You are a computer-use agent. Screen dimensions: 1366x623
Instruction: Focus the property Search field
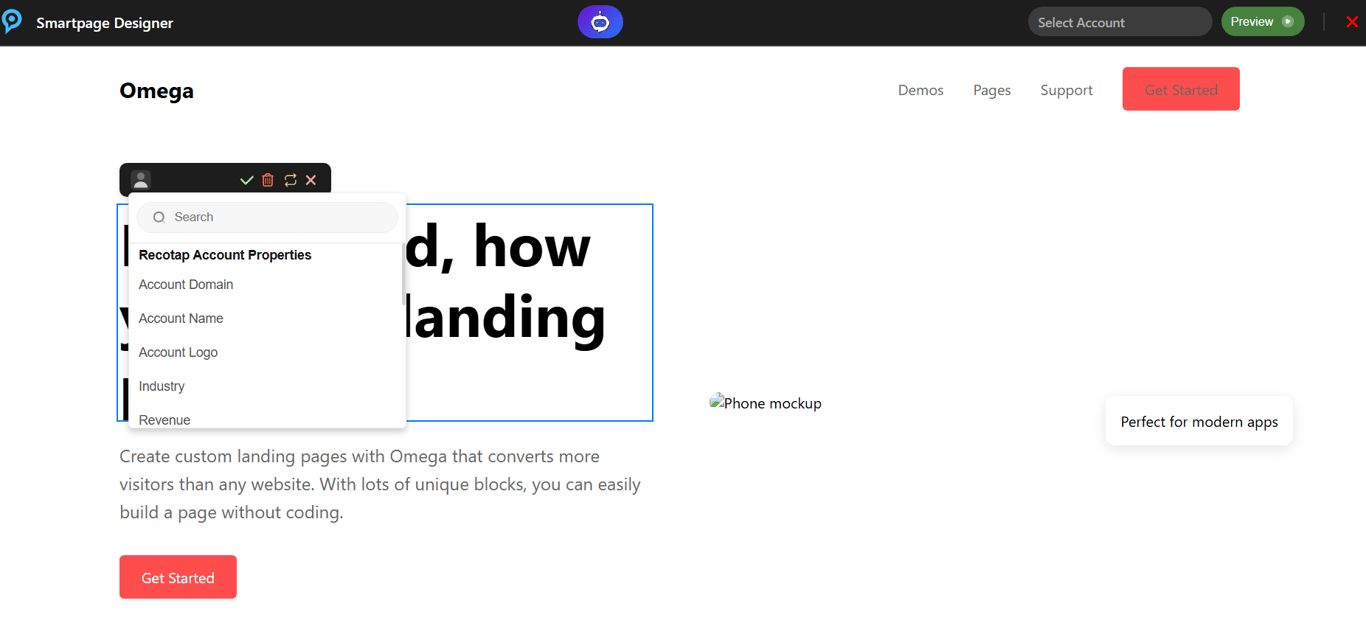click(x=267, y=217)
